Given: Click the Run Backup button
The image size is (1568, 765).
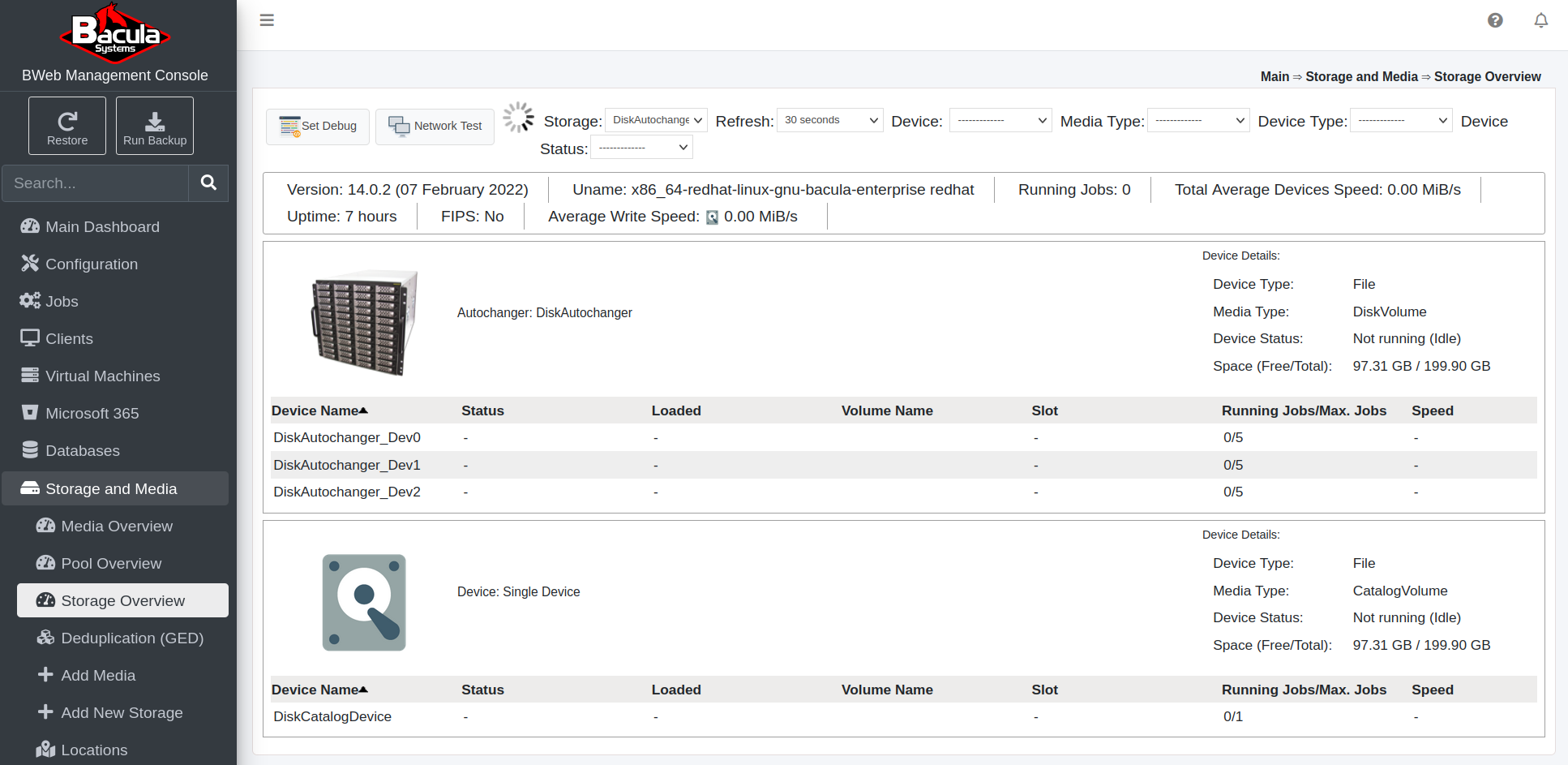Looking at the screenshot, I should 155,126.
